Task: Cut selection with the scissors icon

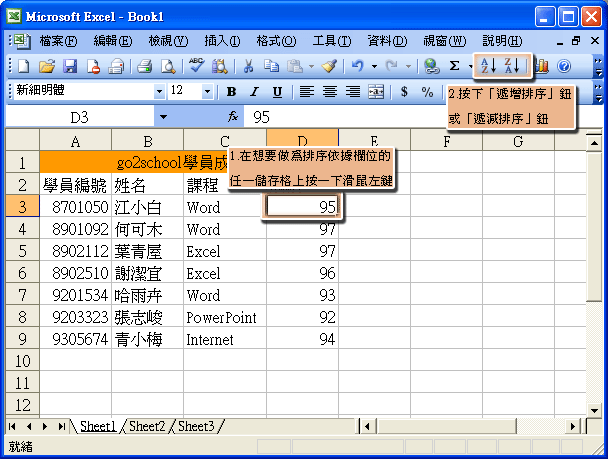Action: click(248, 67)
